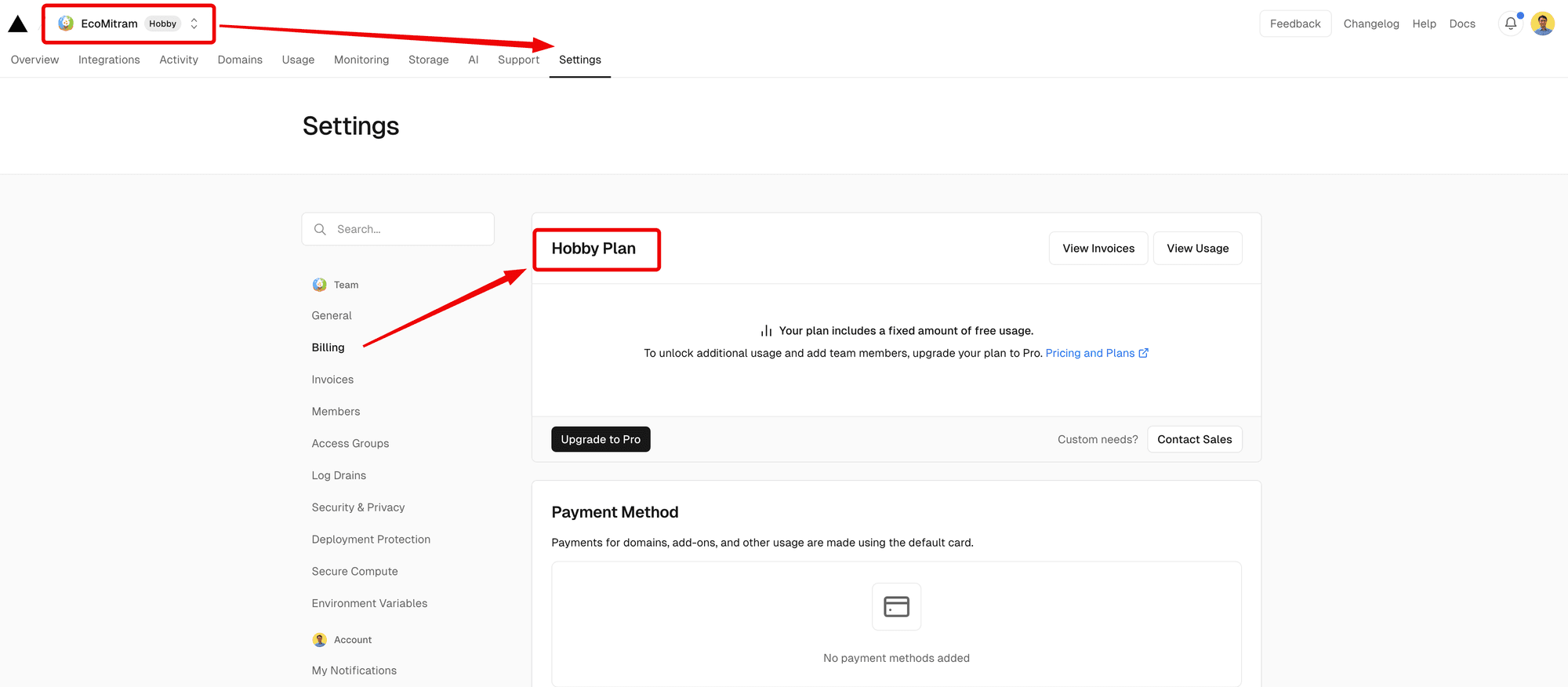
Task: Go to the Domains tab
Action: click(240, 60)
